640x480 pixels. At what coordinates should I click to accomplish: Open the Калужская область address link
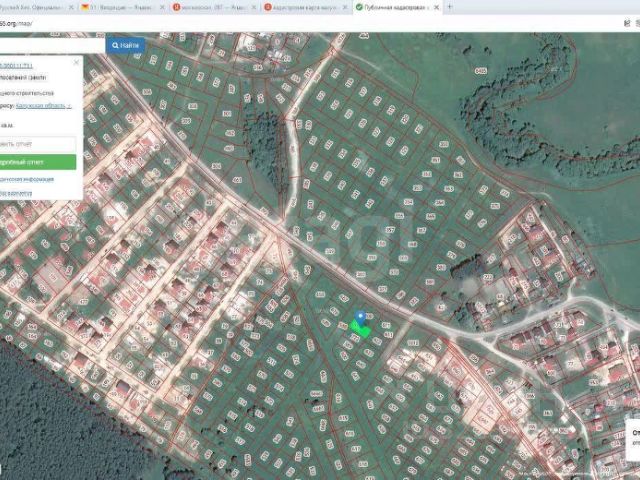(x=43, y=106)
